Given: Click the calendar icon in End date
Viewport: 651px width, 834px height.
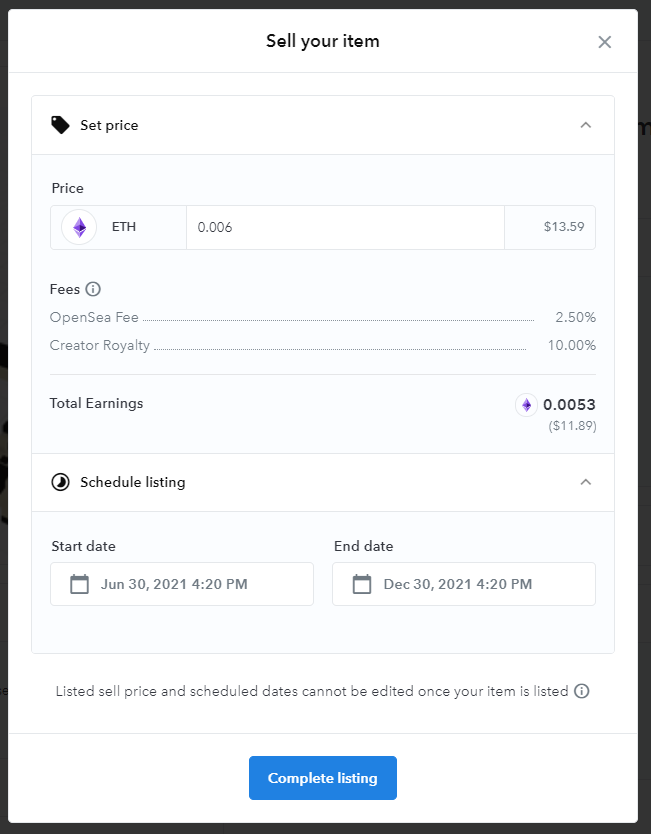Looking at the screenshot, I should point(362,584).
